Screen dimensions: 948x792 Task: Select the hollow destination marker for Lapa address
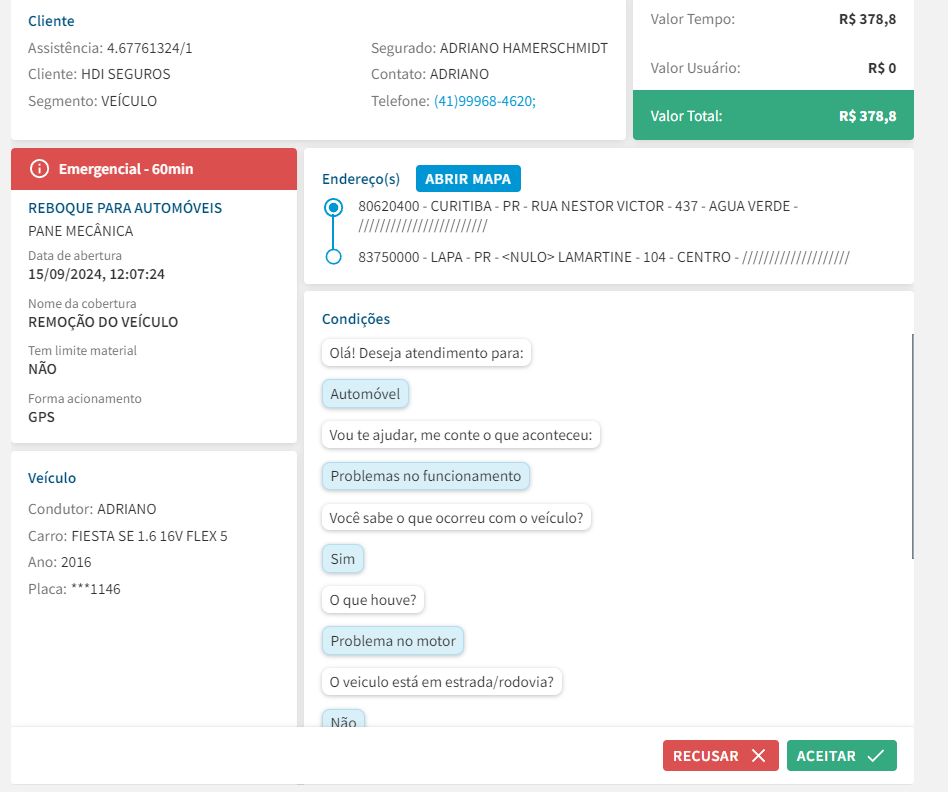[x=334, y=257]
